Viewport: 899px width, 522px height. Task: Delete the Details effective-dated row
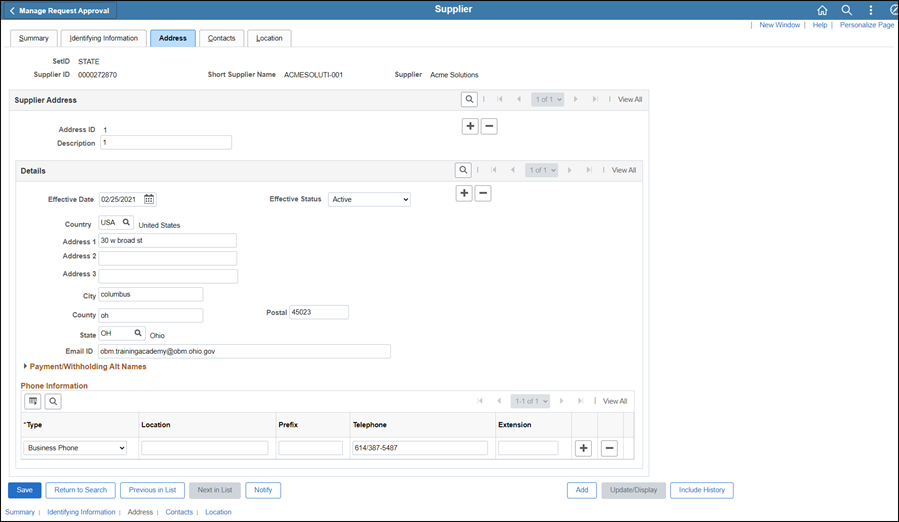(483, 193)
